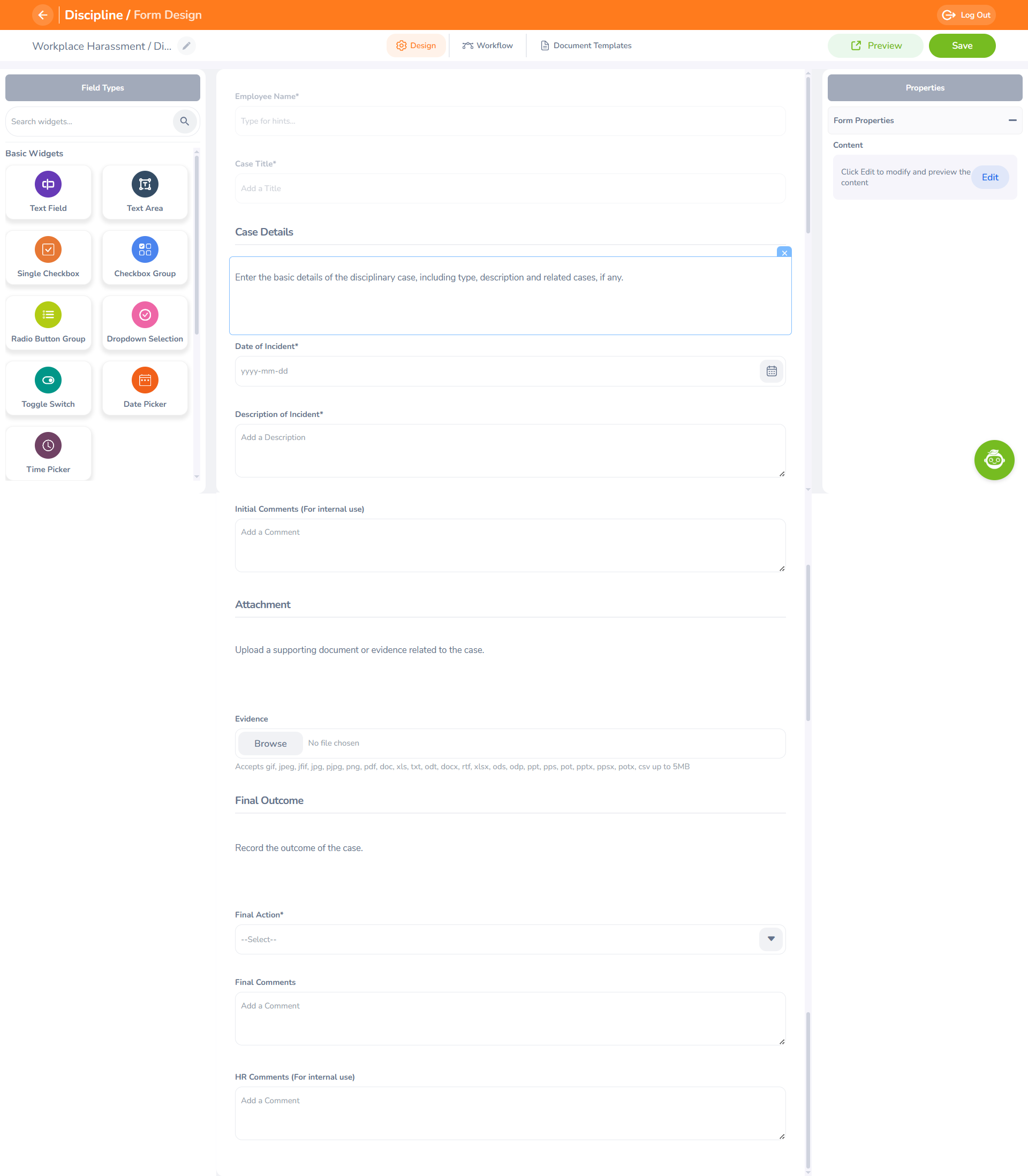Image resolution: width=1028 pixels, height=1176 pixels.
Task: Open the Document Templates tab
Action: click(585, 46)
